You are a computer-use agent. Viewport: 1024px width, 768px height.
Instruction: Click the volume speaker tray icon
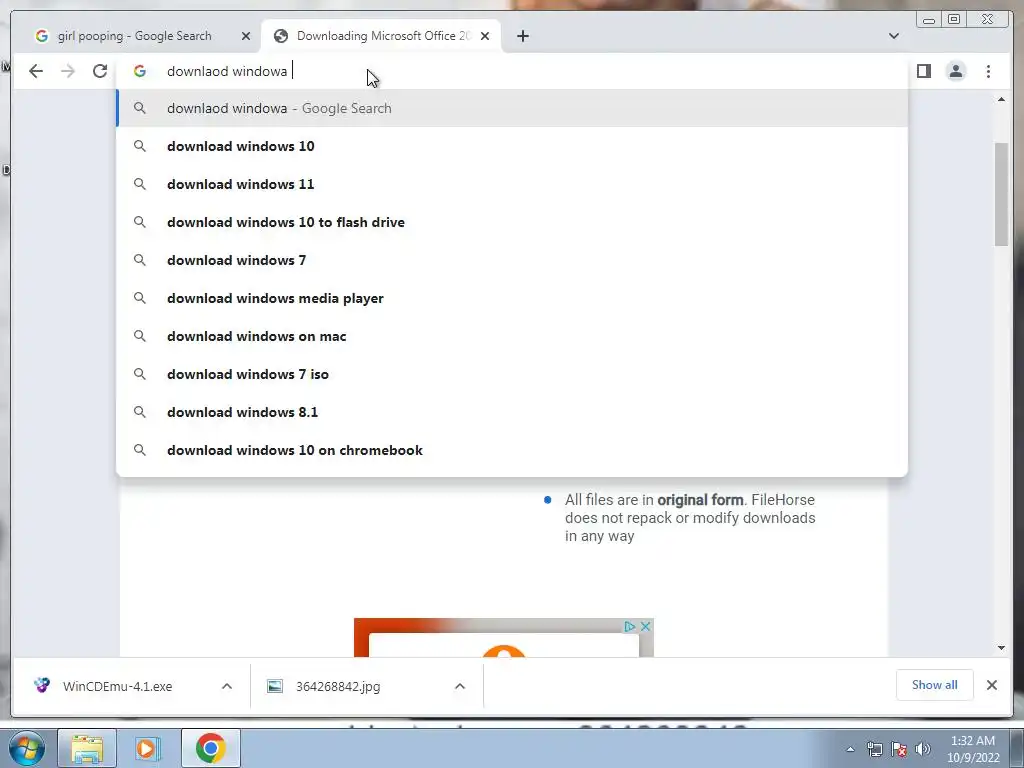(923, 750)
